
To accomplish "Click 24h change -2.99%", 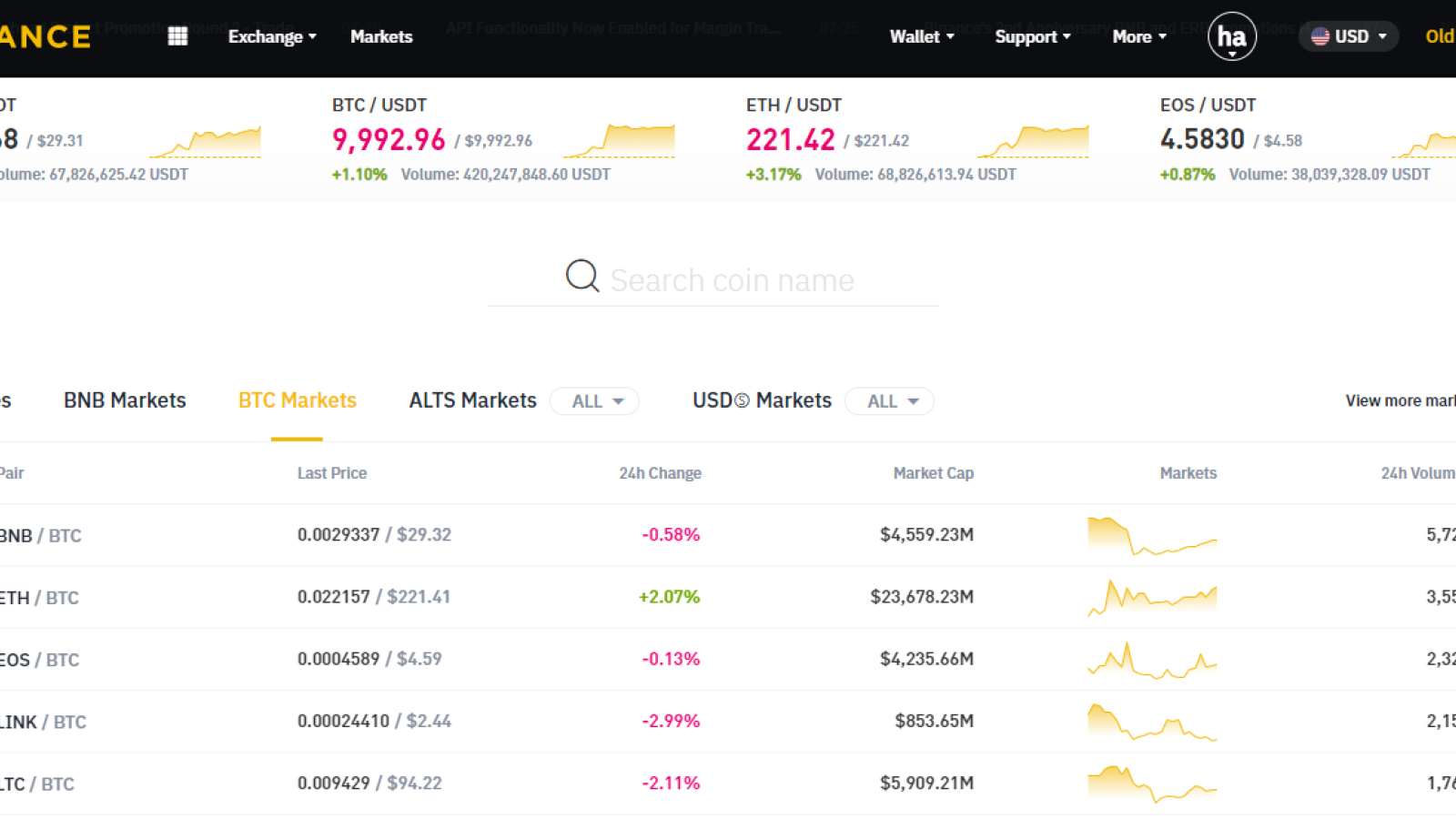I will pyautogui.click(x=671, y=722).
